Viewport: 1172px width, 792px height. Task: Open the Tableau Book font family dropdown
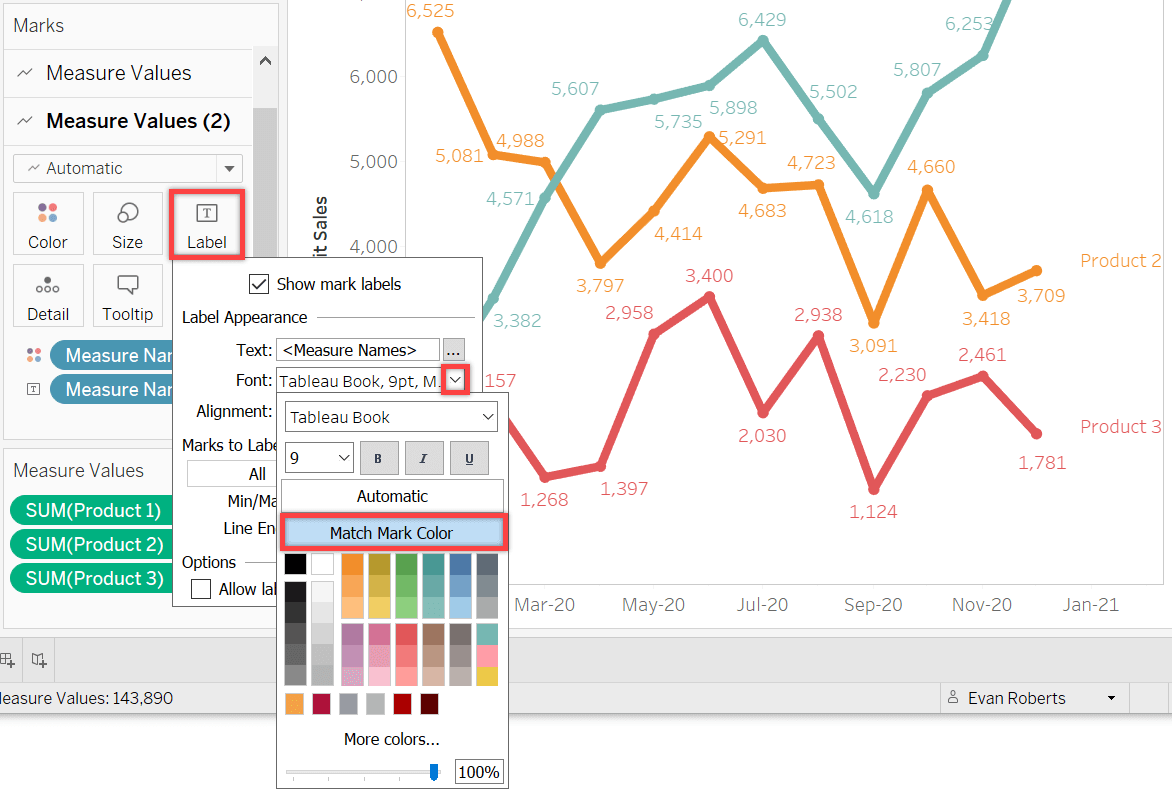(390, 416)
